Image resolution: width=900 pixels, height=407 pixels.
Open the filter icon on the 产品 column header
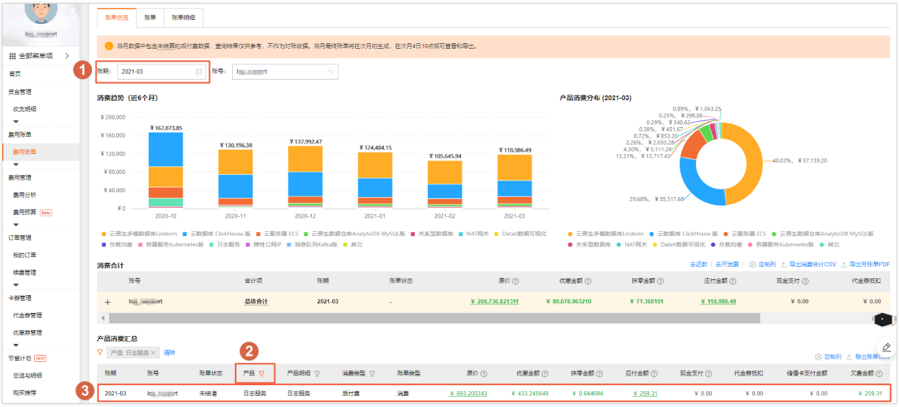tap(262, 373)
